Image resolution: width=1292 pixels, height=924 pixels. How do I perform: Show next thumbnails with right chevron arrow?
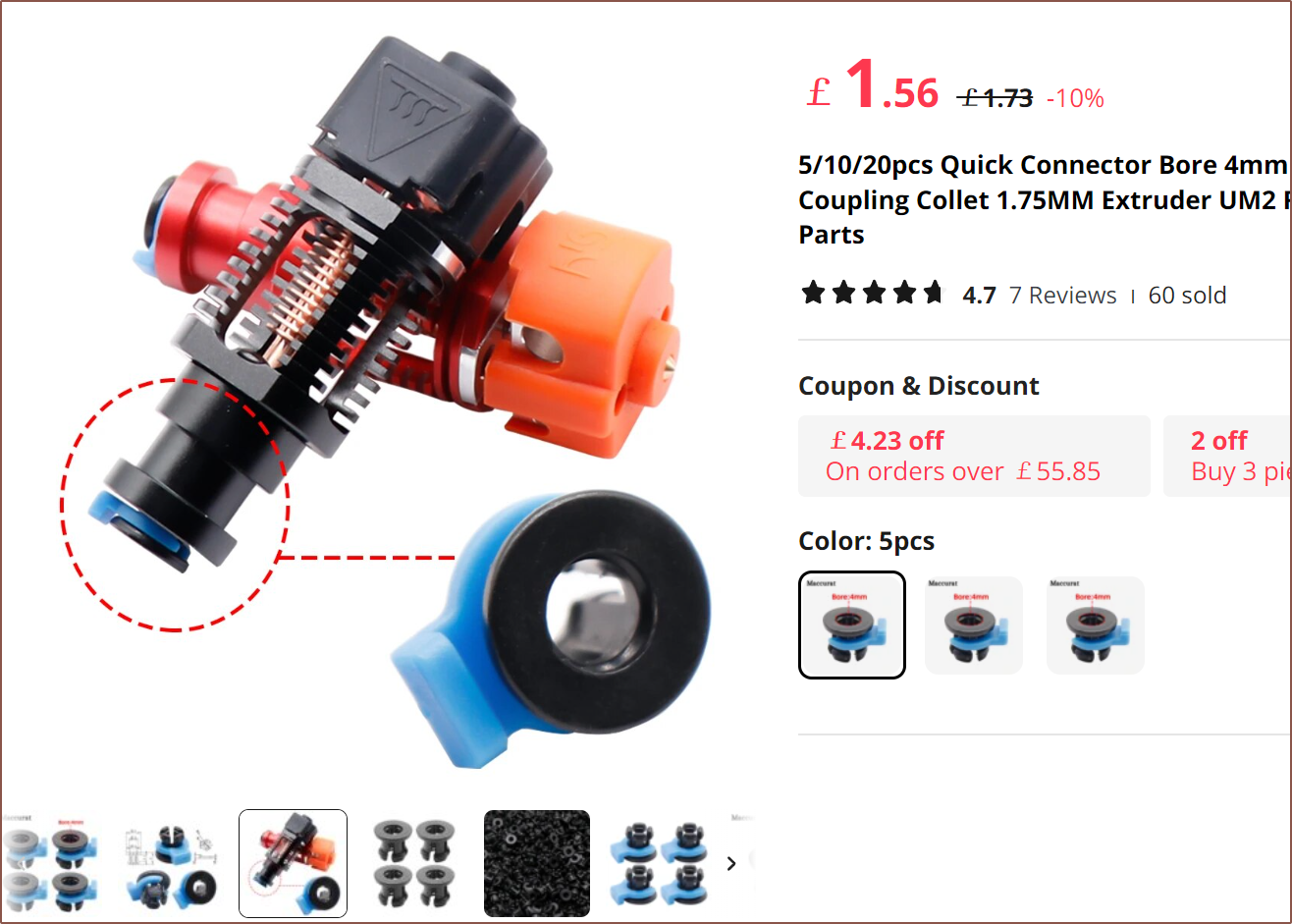coord(731,863)
